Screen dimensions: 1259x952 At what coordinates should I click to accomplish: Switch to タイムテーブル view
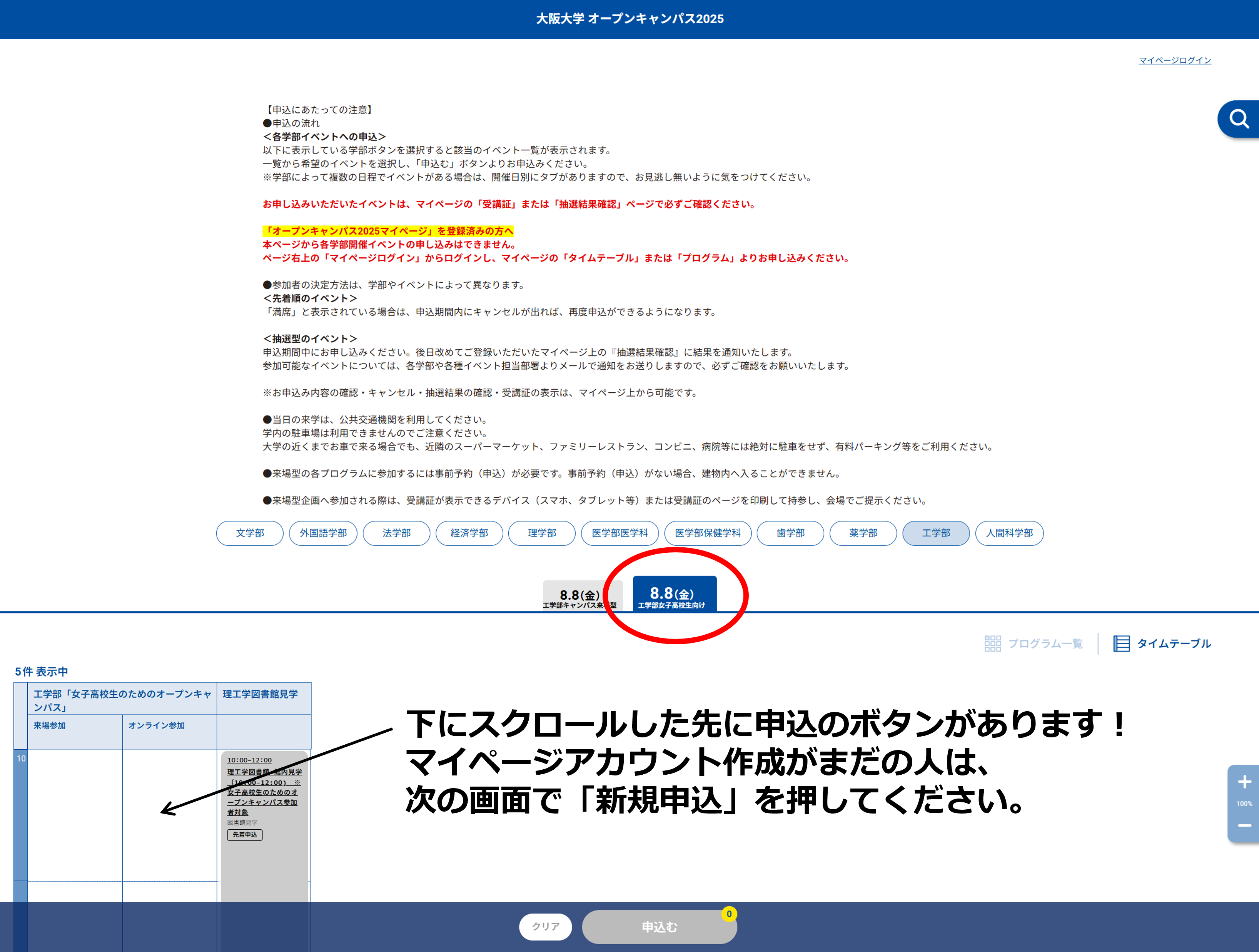tap(1162, 644)
